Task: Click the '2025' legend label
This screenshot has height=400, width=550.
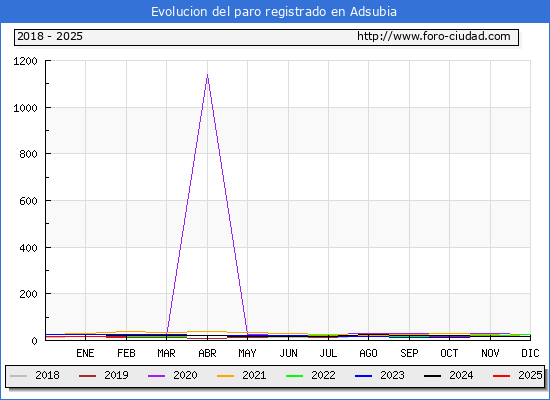Action: coord(530,375)
